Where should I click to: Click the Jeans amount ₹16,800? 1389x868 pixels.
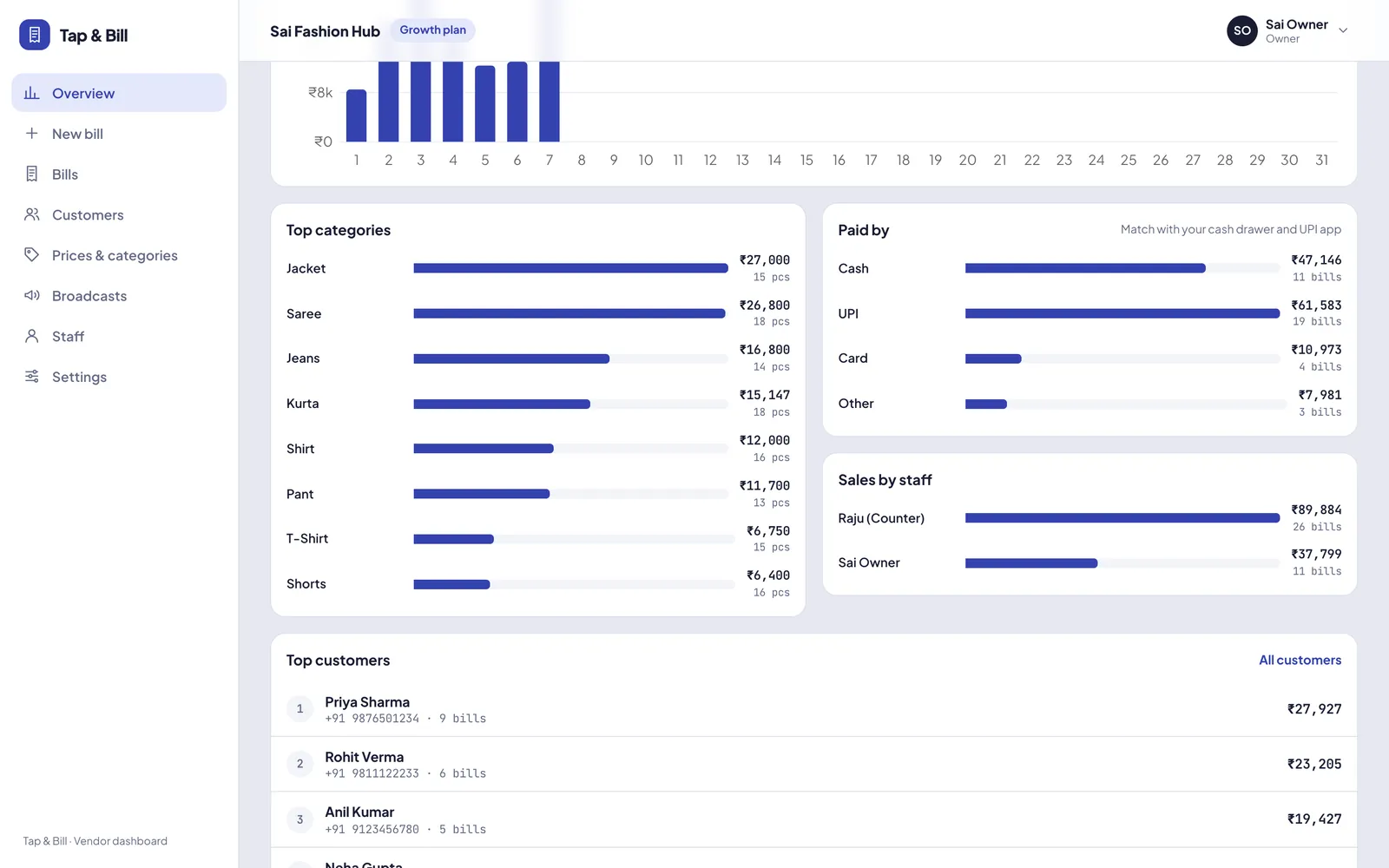click(x=764, y=350)
